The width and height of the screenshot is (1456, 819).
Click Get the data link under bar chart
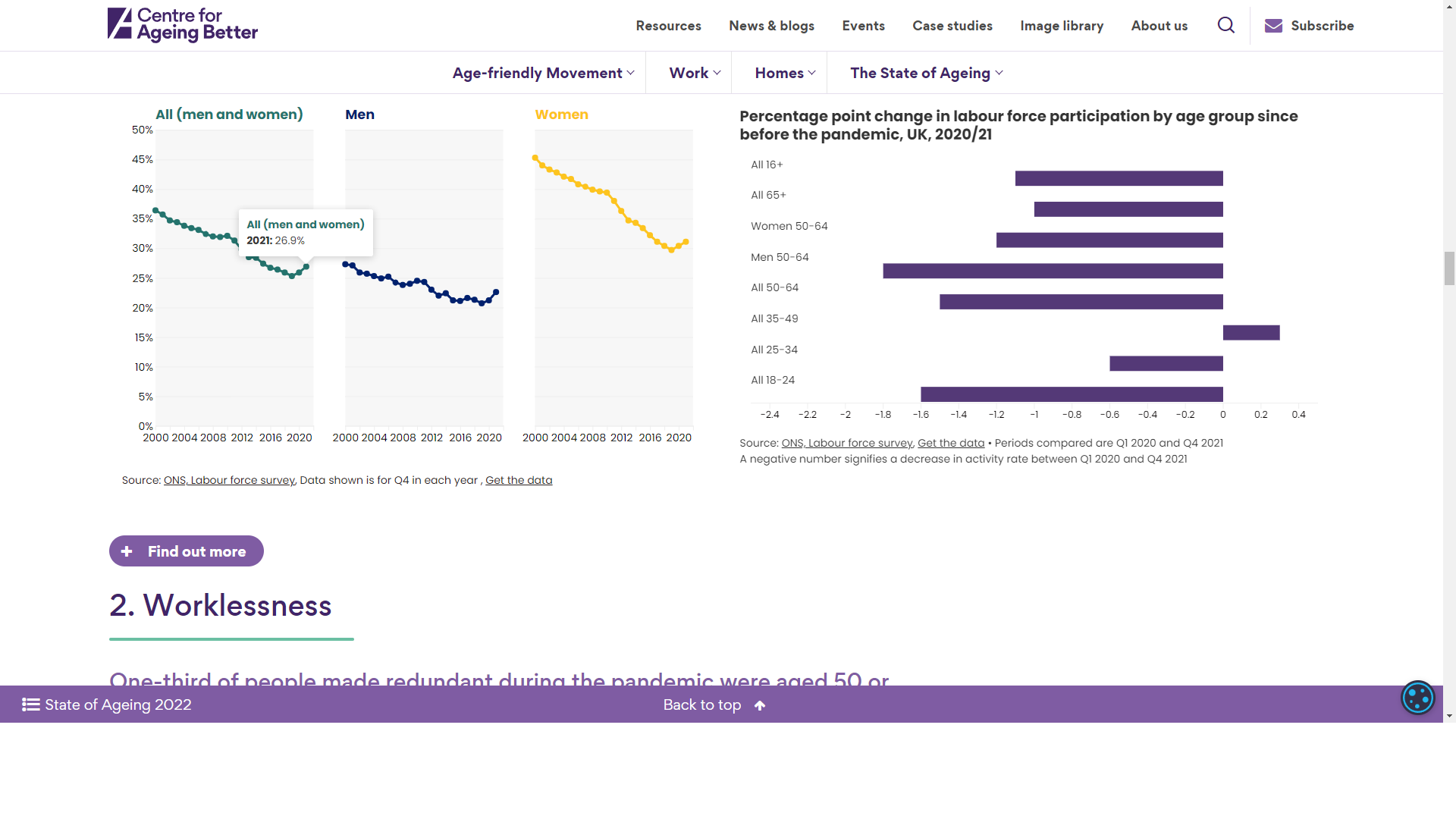pos(950,443)
